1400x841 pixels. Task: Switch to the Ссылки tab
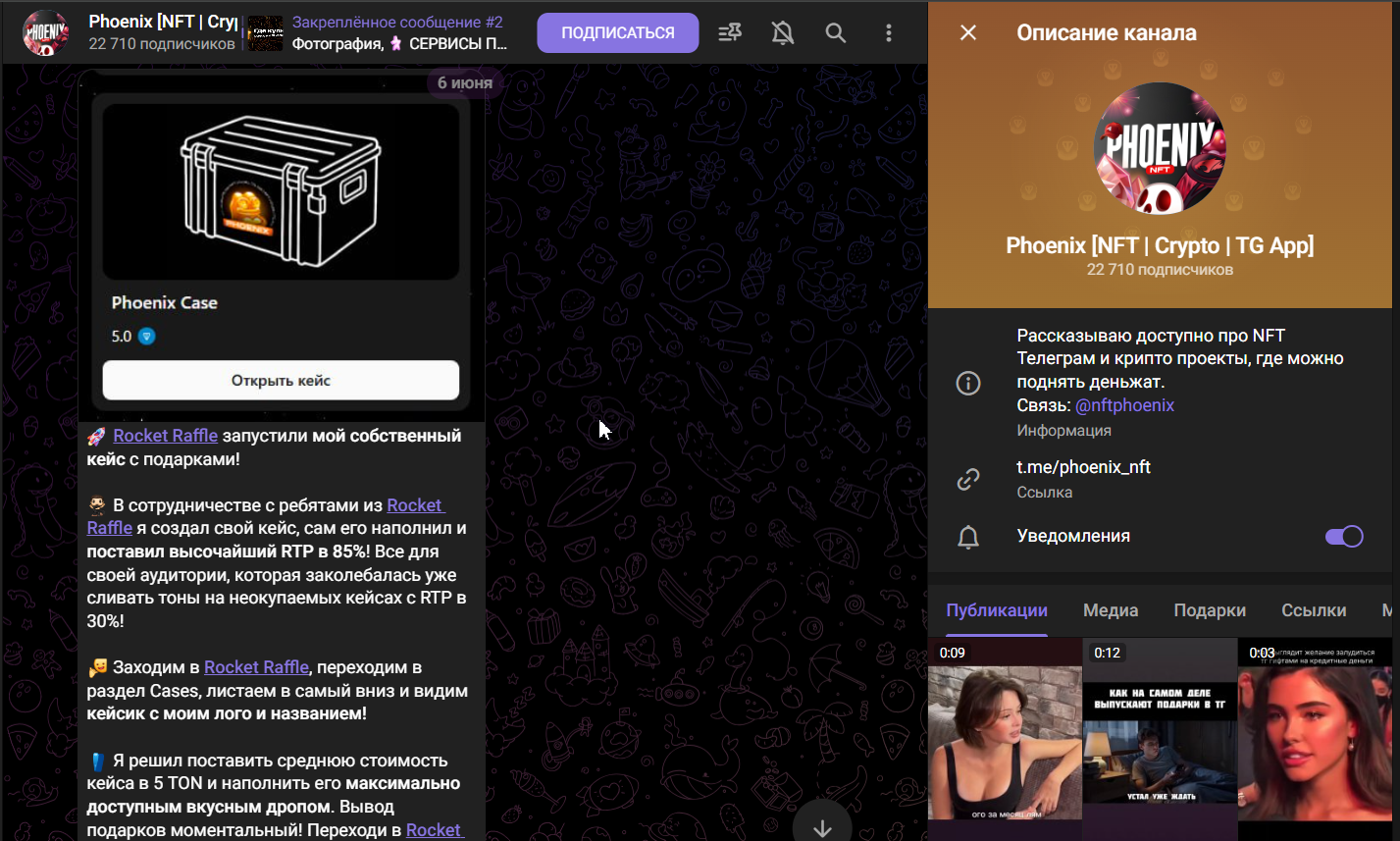pos(1314,610)
